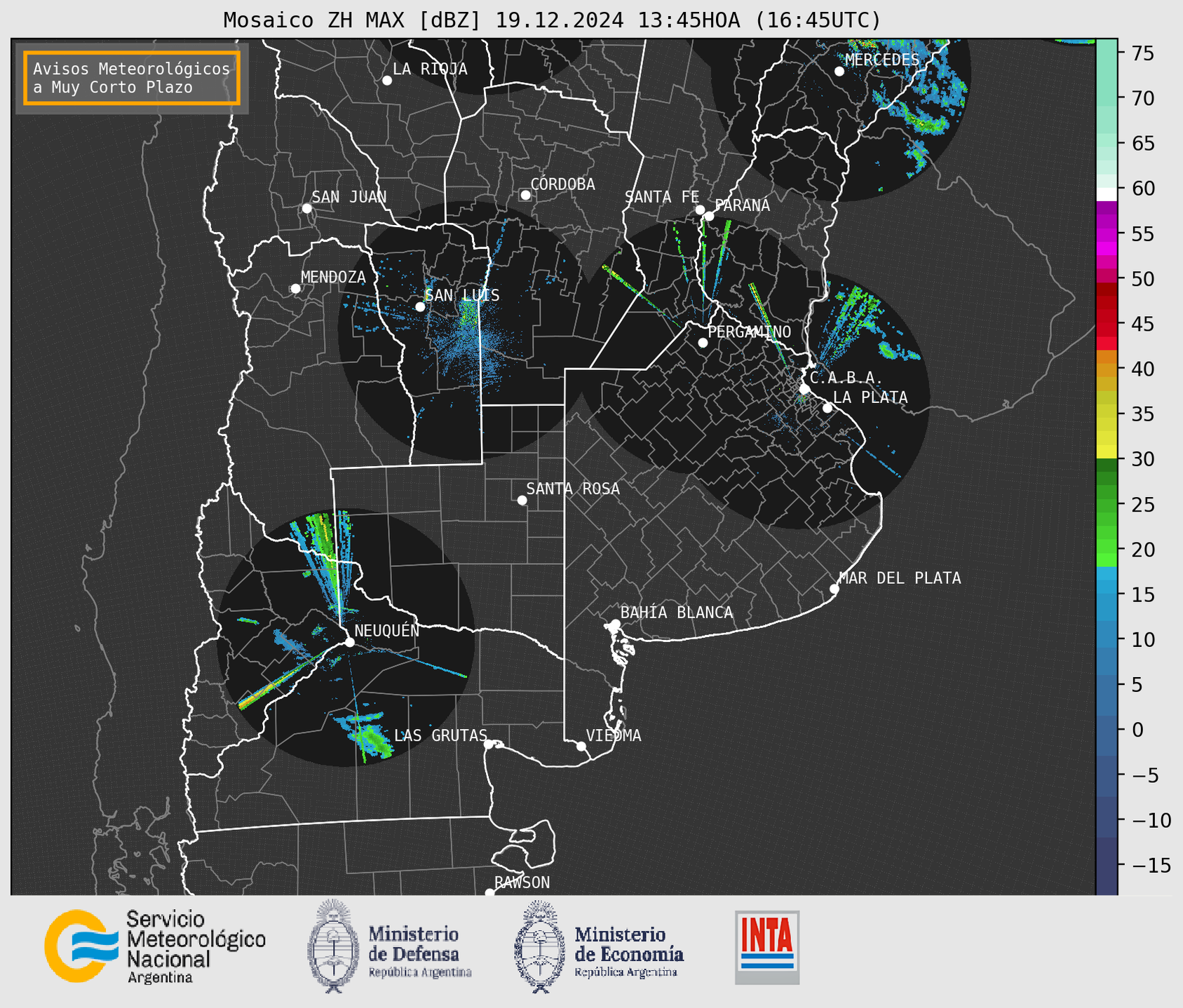Click the LA PLATA city marker dot
1183x1008 pixels.
click(x=827, y=408)
